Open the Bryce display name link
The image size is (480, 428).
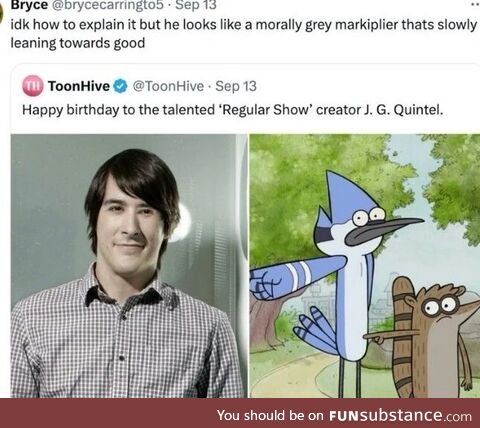coord(29,5)
